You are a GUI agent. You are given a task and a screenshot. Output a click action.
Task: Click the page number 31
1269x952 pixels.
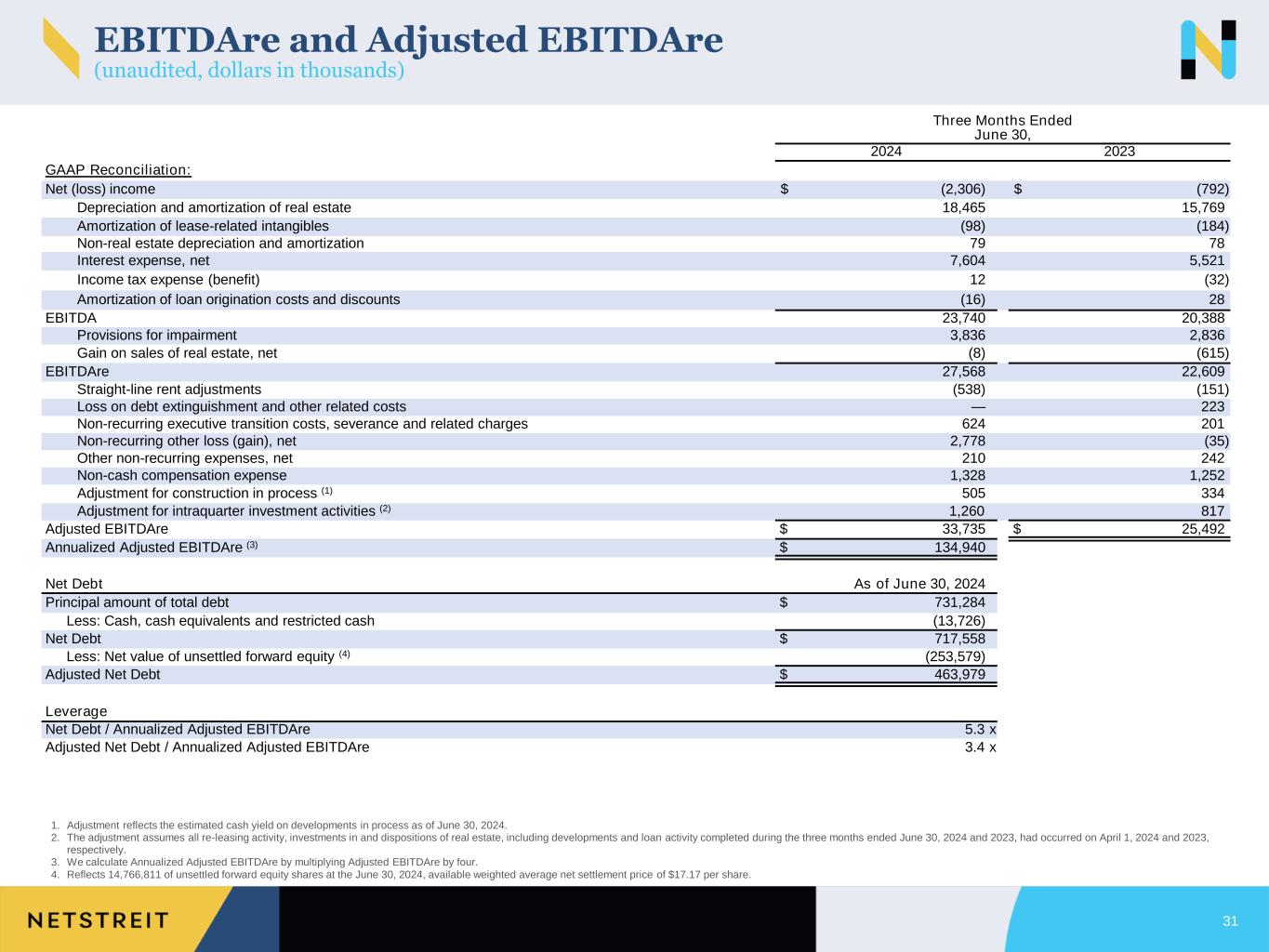pyautogui.click(x=1230, y=921)
